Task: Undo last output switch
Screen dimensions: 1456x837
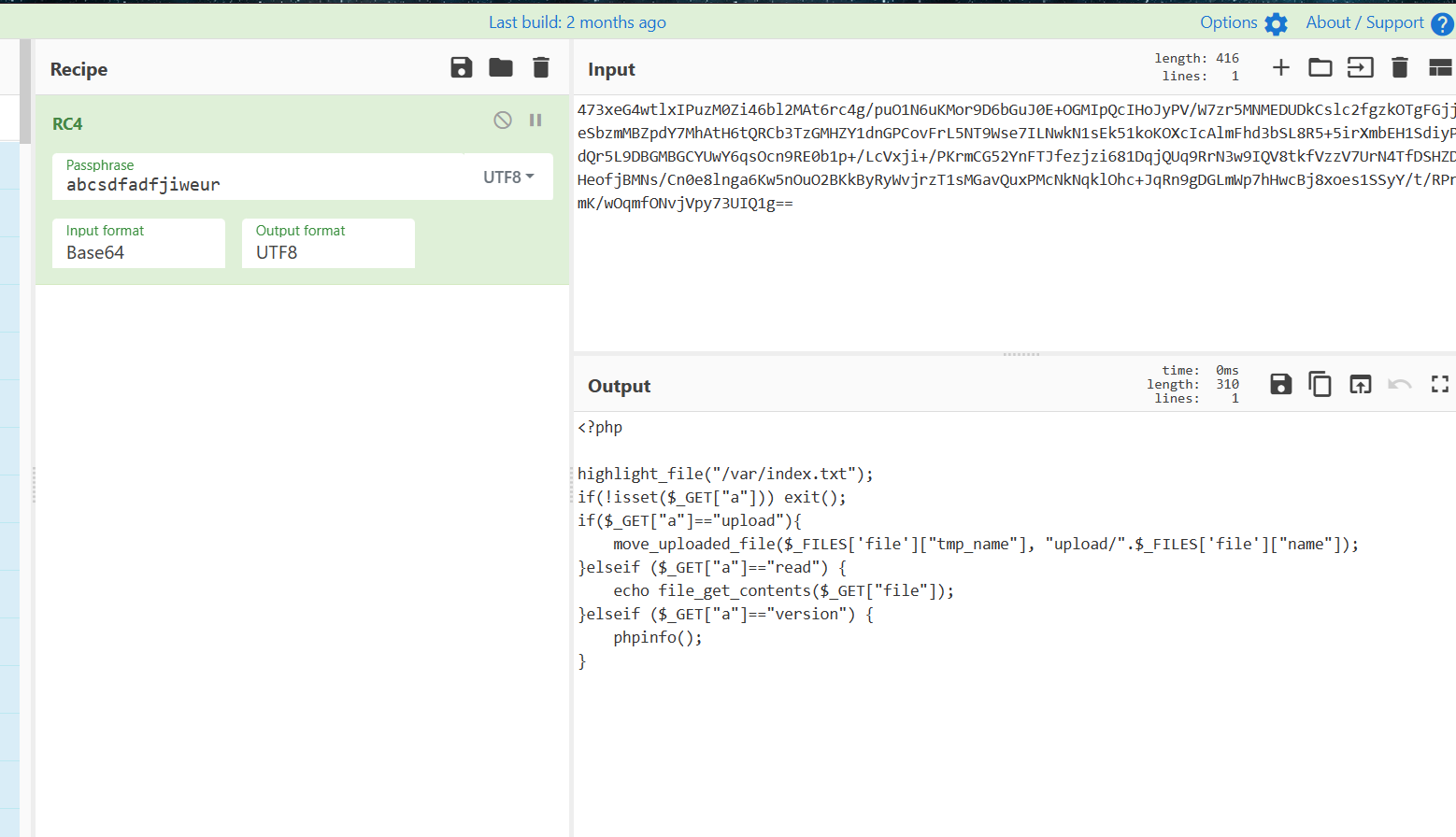Action: (1400, 384)
